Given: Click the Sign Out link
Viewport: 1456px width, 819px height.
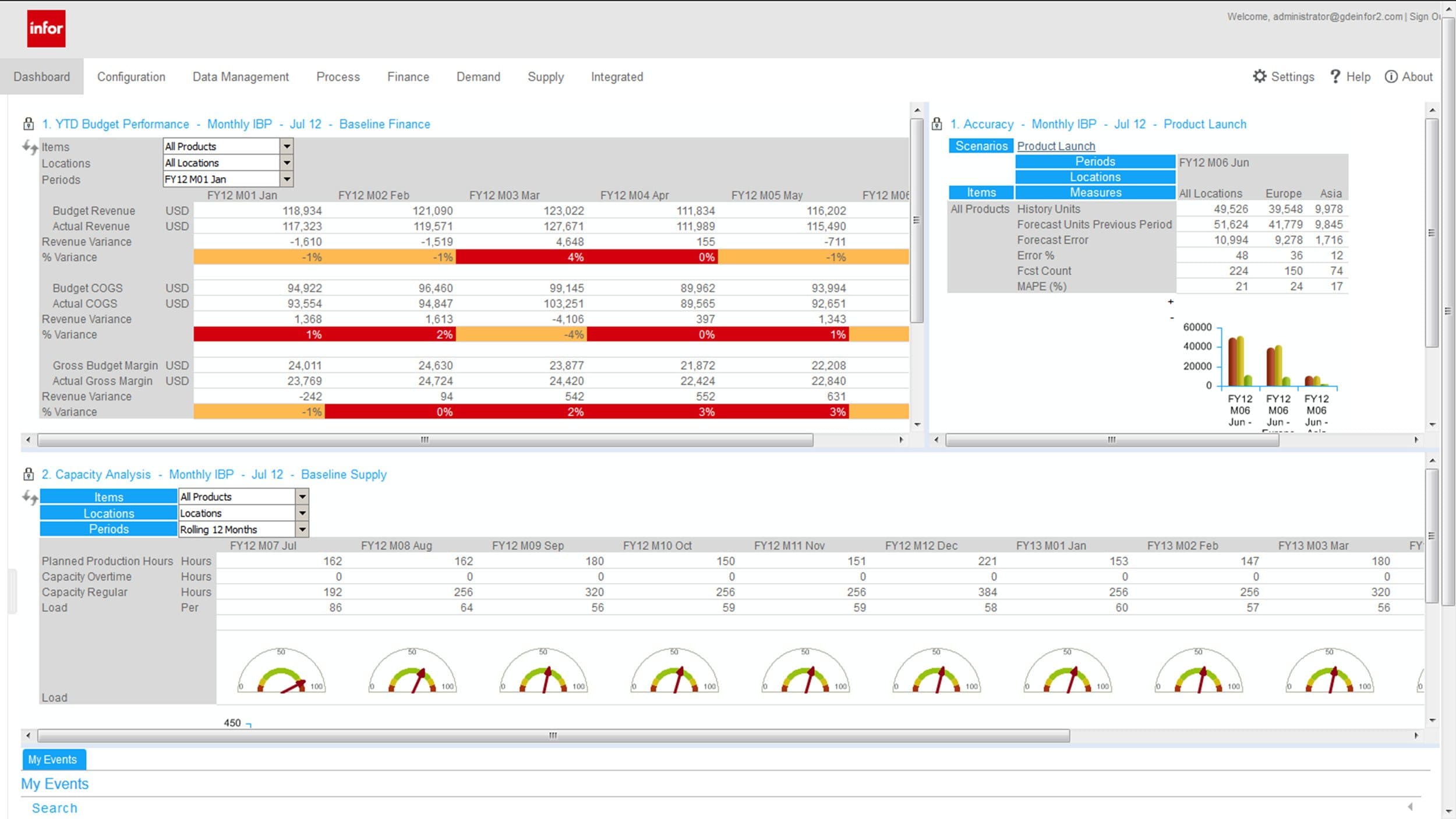Looking at the screenshot, I should pyautogui.click(x=1425, y=17).
